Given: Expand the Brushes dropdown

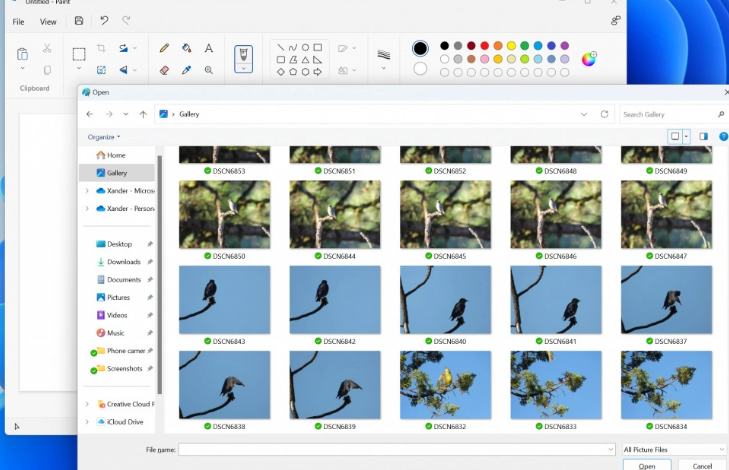Looking at the screenshot, I should pyautogui.click(x=243, y=69).
